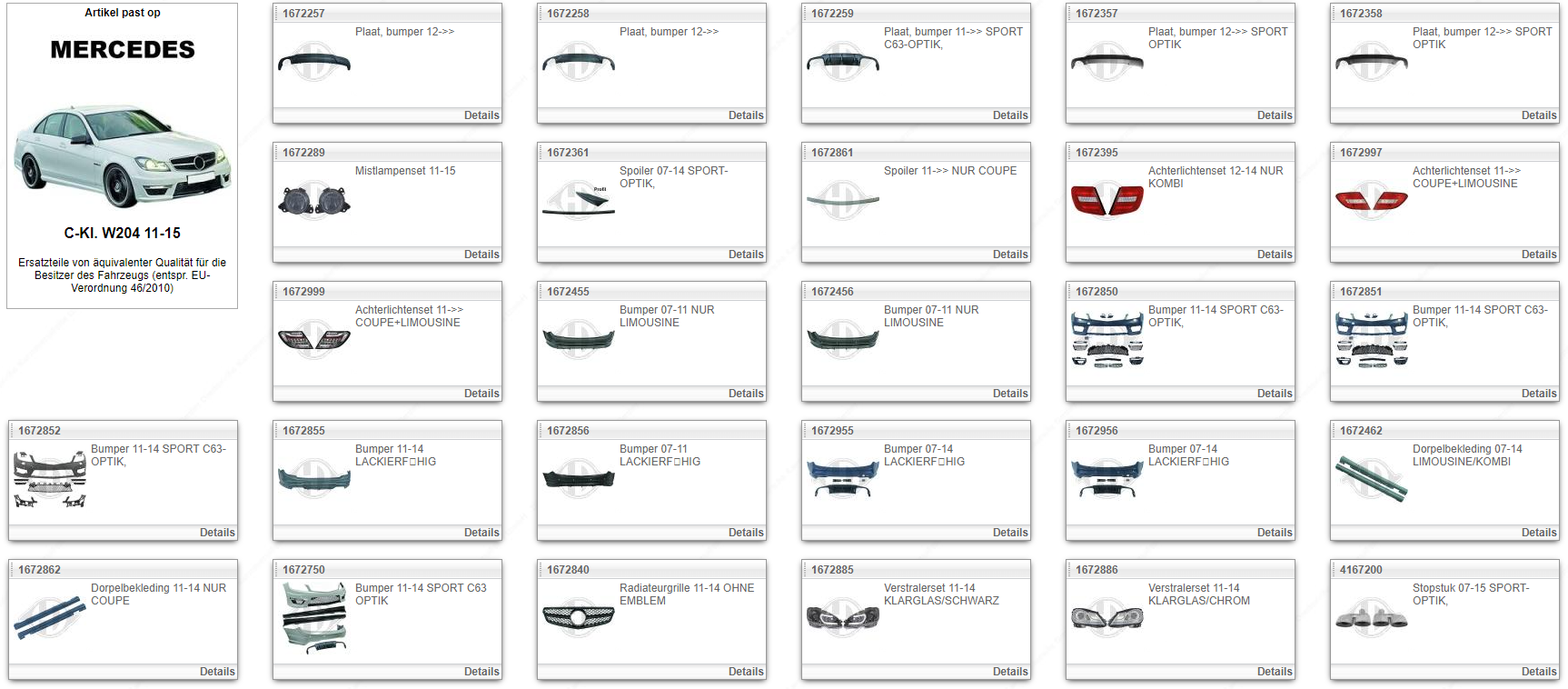Click Details link on item 1672861

pyautogui.click(x=1010, y=255)
